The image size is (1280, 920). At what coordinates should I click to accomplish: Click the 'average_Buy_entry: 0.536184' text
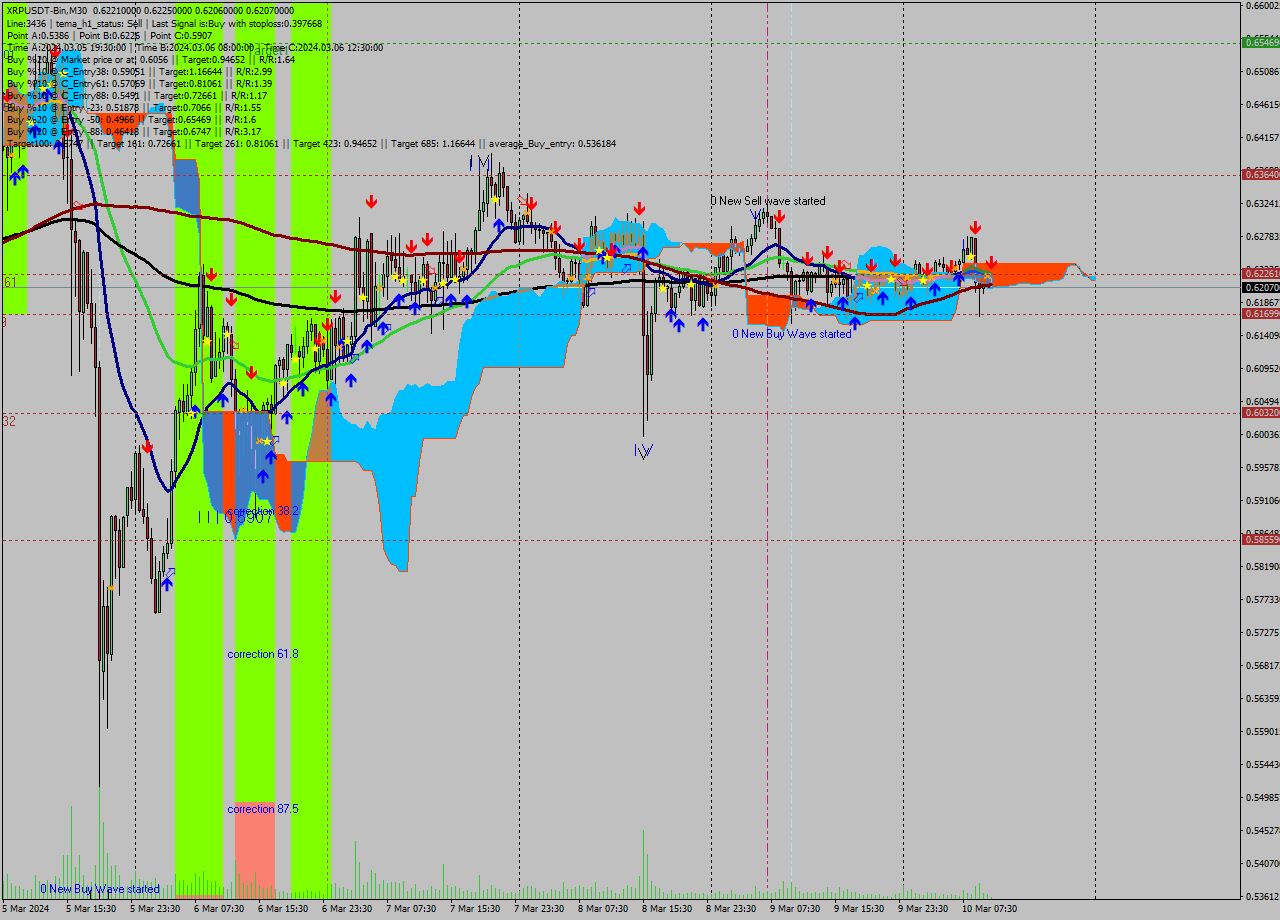554,144
